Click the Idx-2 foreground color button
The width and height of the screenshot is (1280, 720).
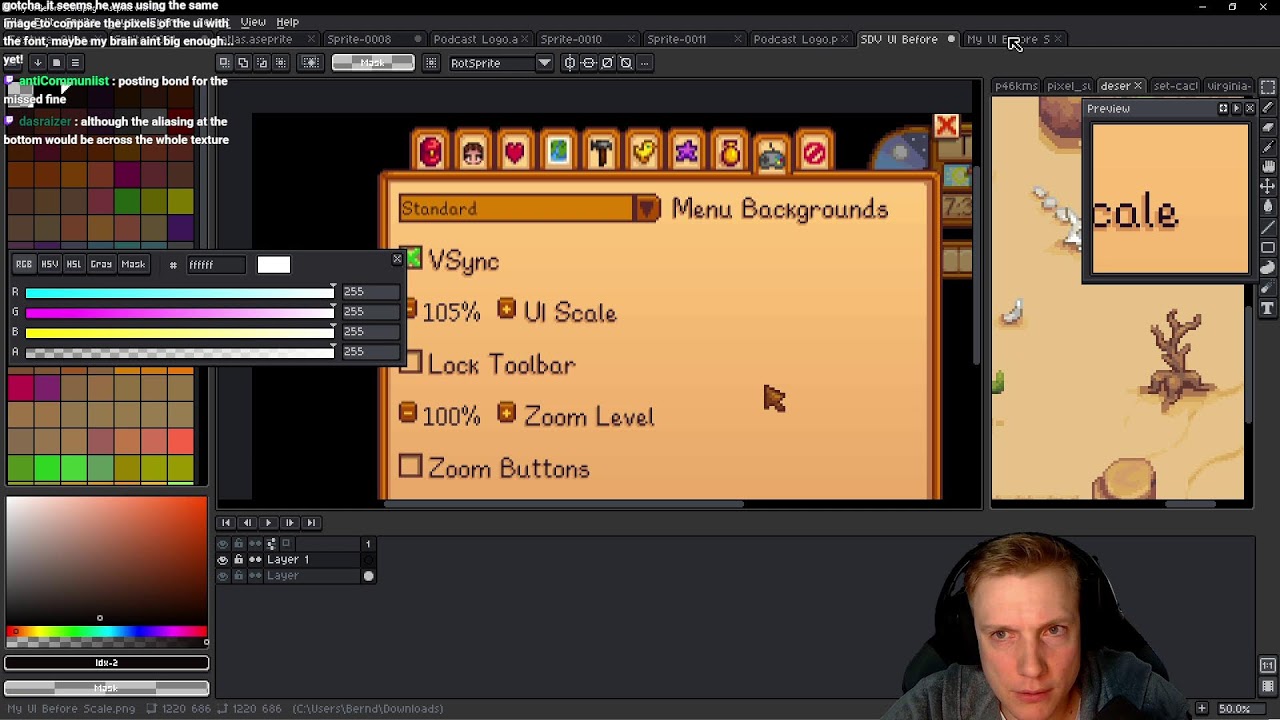(x=107, y=663)
